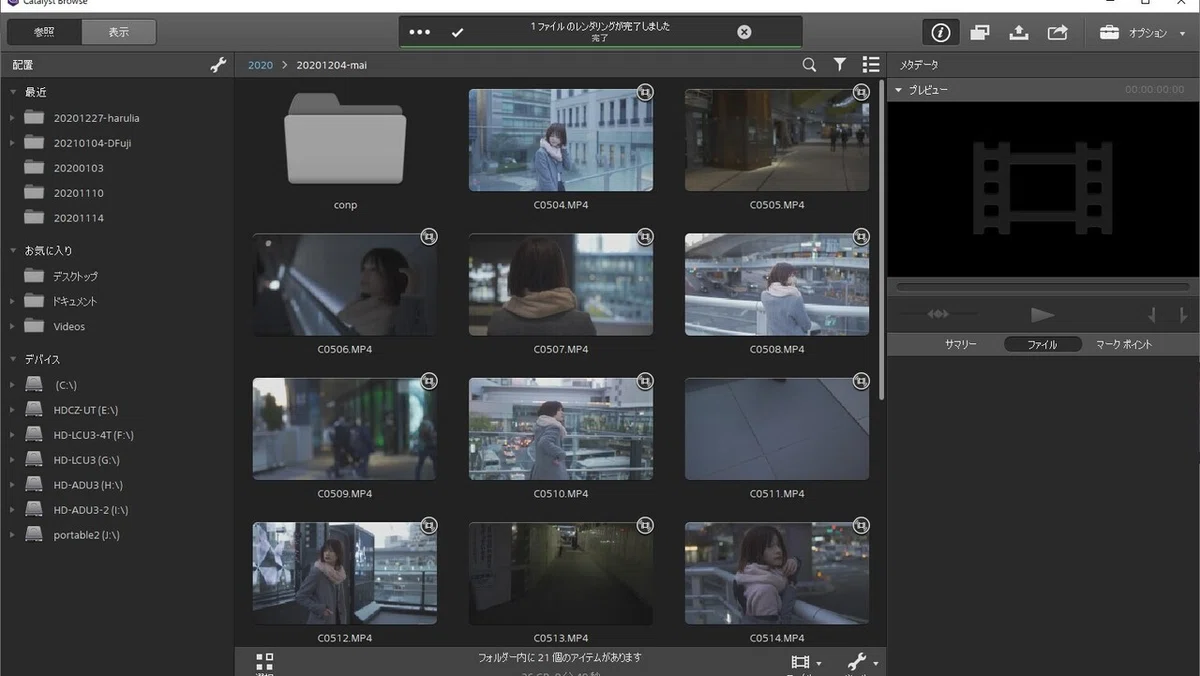This screenshot has height=676, width=1200.
Task: Select the サマリー tab
Action: 961,344
